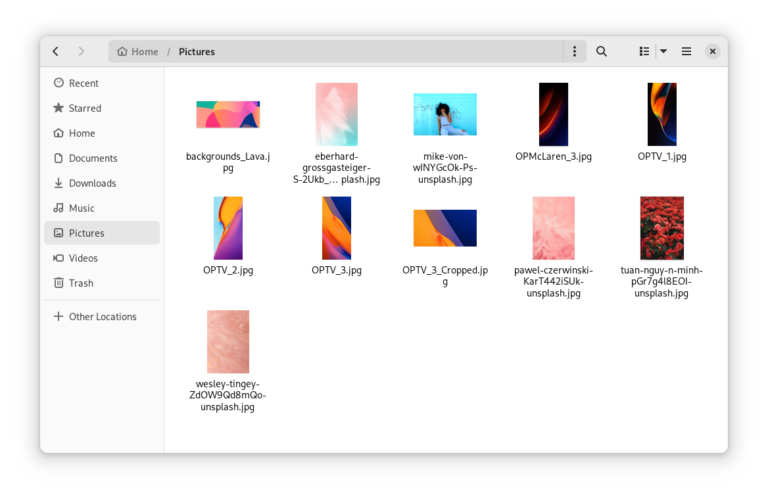This screenshot has width=768, height=497.
Task: Click the file name backgrounds_Lava.jpg
Action: pos(228,162)
